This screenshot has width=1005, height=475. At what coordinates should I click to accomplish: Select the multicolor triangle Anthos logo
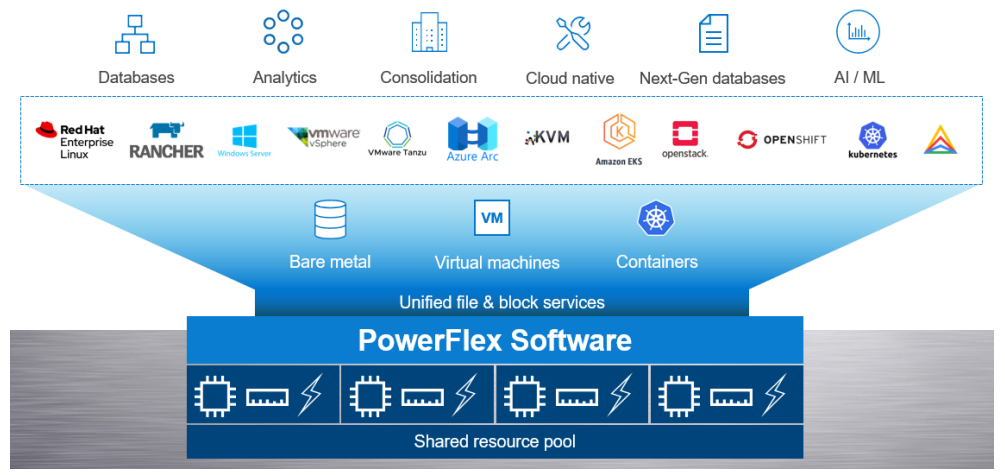(940, 140)
